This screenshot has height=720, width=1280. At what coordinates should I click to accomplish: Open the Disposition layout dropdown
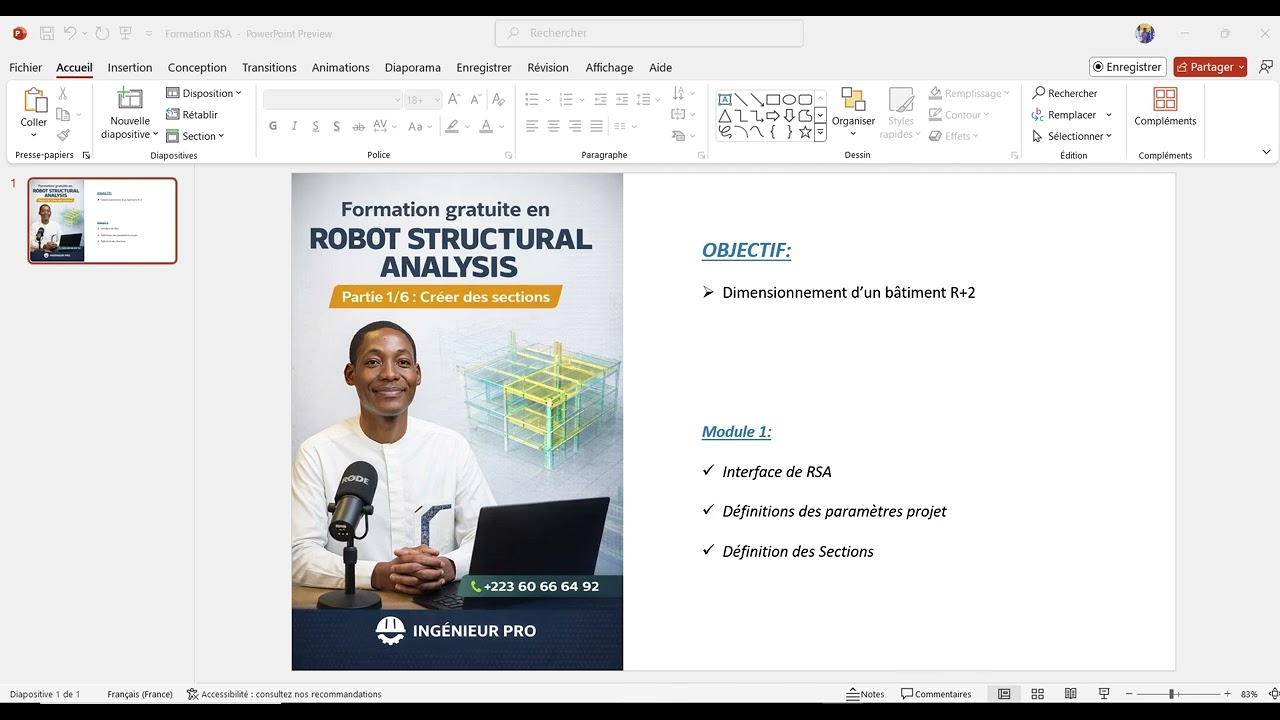[x=204, y=93]
